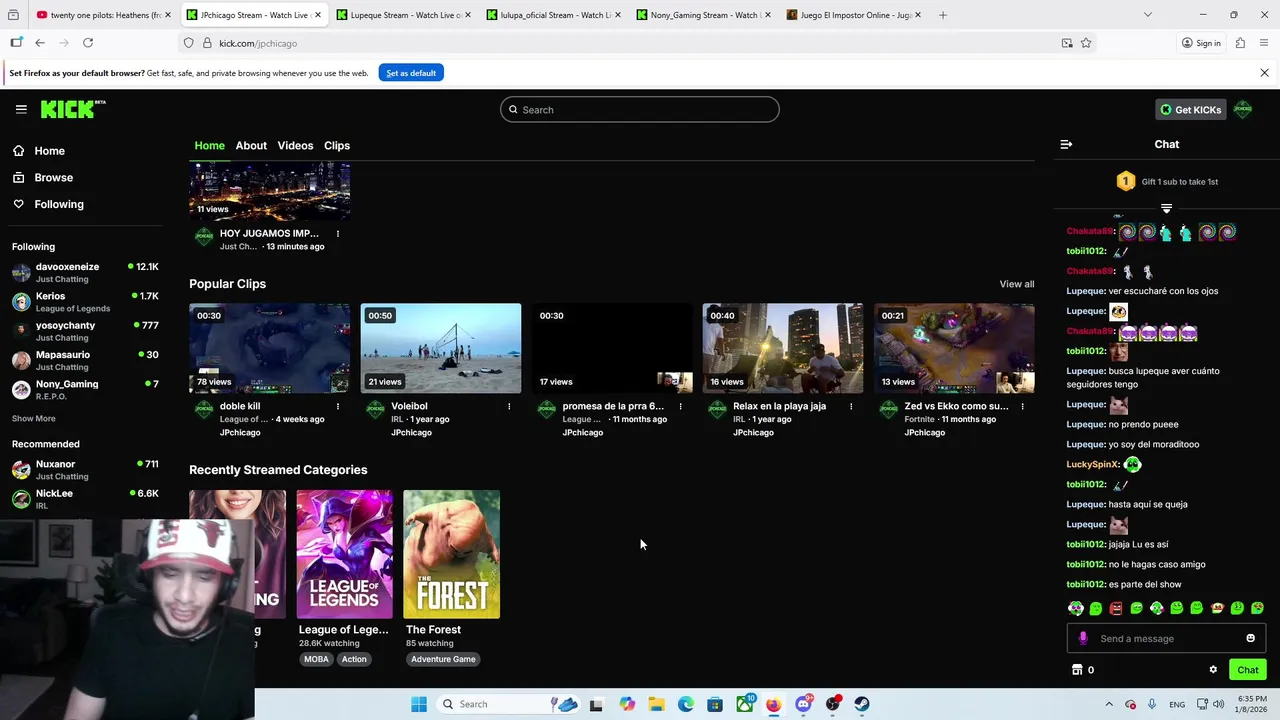Image resolution: width=1280 pixels, height=720 pixels.
Task: Open Nuxanor recommended channel
Action: tap(85, 470)
